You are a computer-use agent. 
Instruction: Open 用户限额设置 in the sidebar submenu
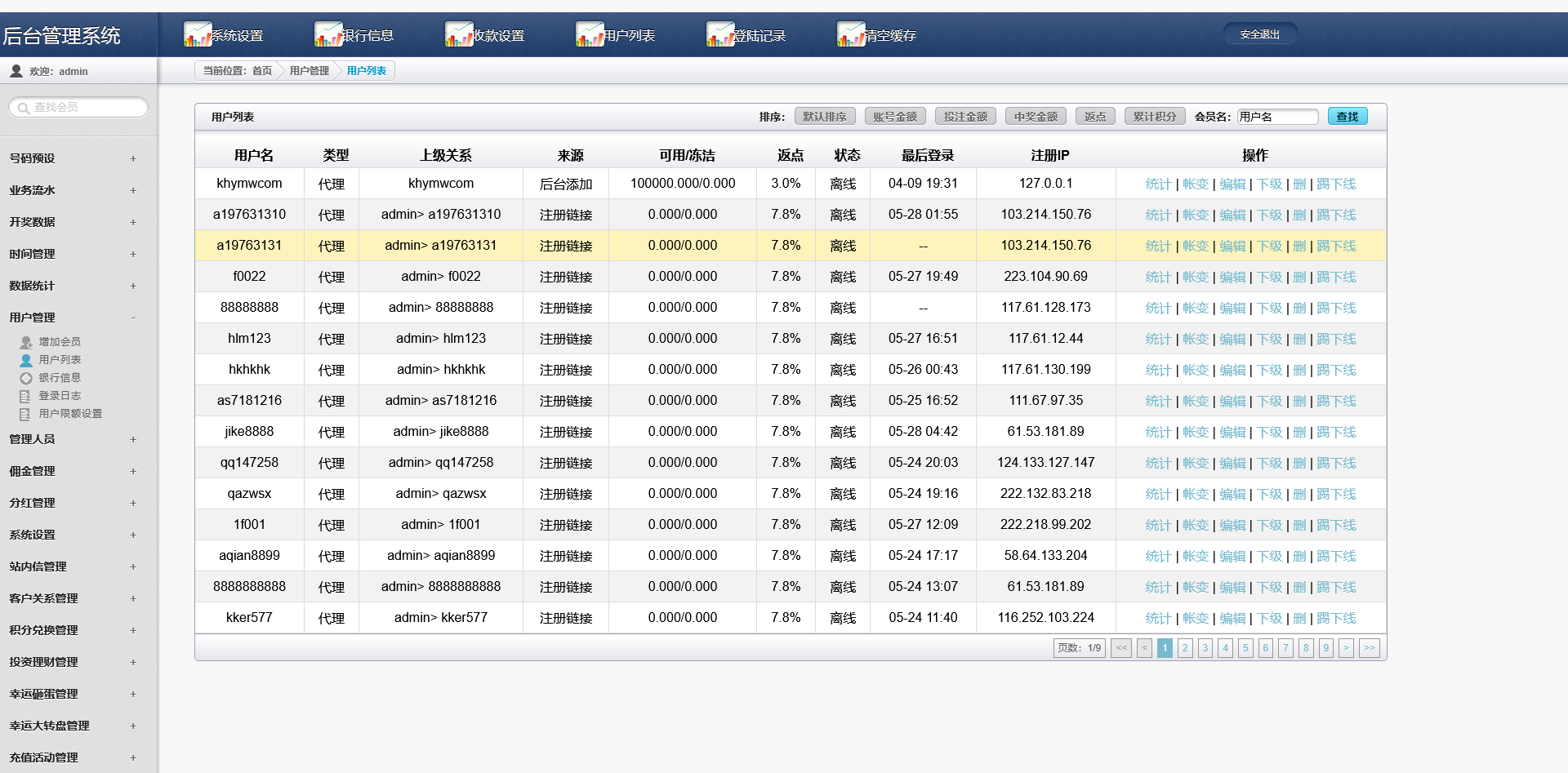point(70,414)
